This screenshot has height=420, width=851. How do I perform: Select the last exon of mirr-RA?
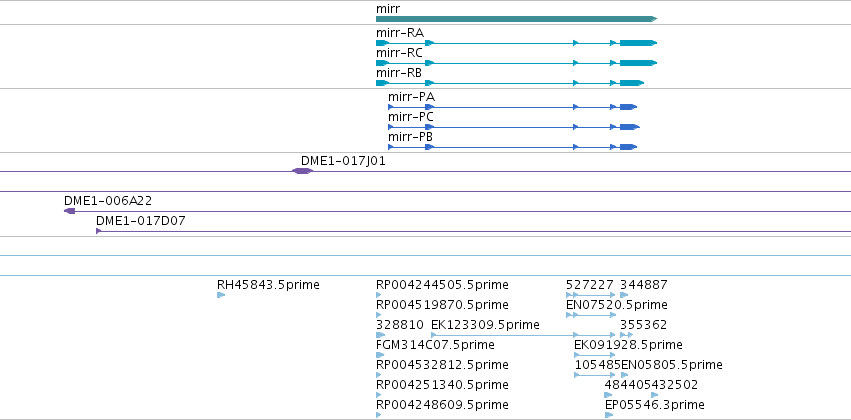[638, 43]
